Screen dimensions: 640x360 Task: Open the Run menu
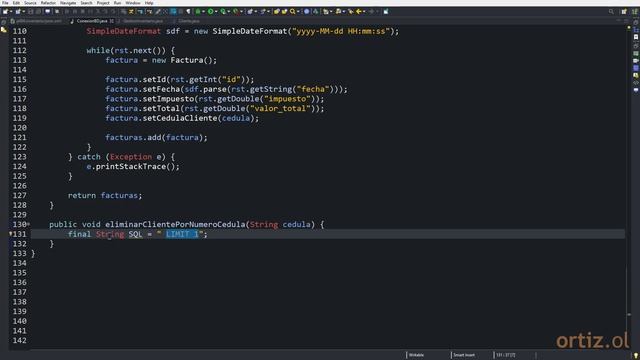click(118, 3)
